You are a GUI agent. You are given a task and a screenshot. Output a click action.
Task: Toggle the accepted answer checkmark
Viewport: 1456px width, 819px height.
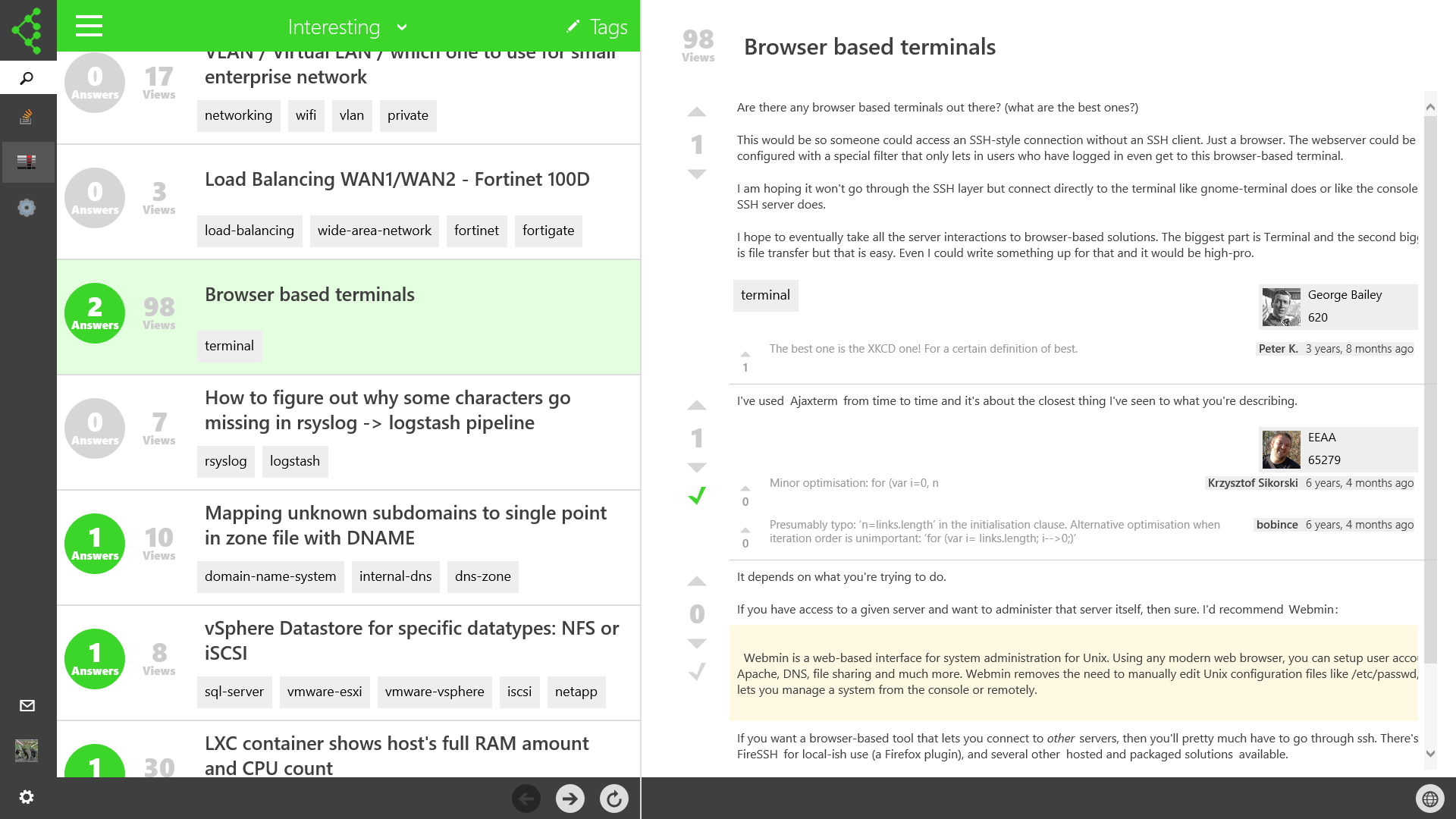pos(697,496)
